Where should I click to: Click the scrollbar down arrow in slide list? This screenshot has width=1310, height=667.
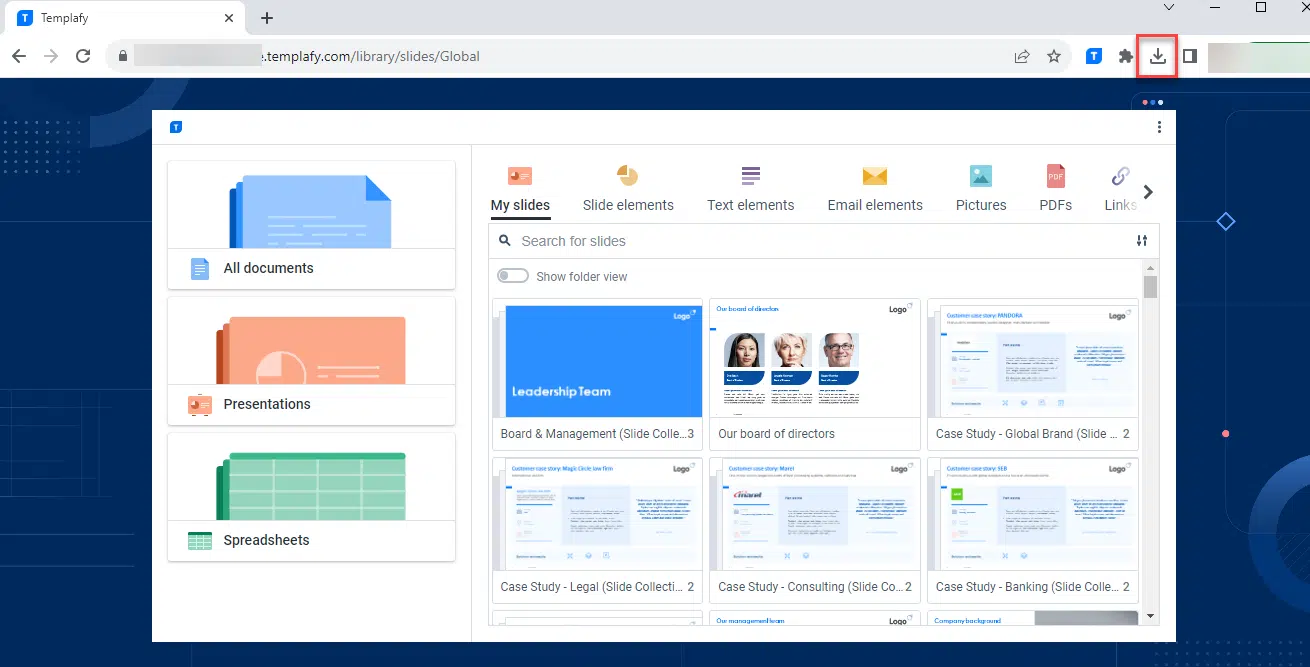point(1151,616)
